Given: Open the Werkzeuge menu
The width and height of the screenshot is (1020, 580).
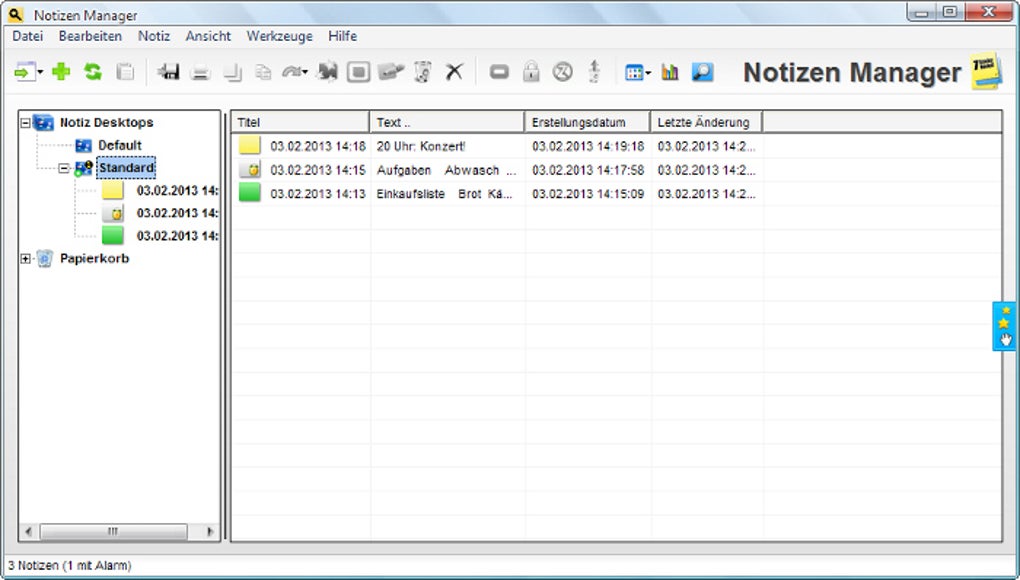Looking at the screenshot, I should 279,36.
